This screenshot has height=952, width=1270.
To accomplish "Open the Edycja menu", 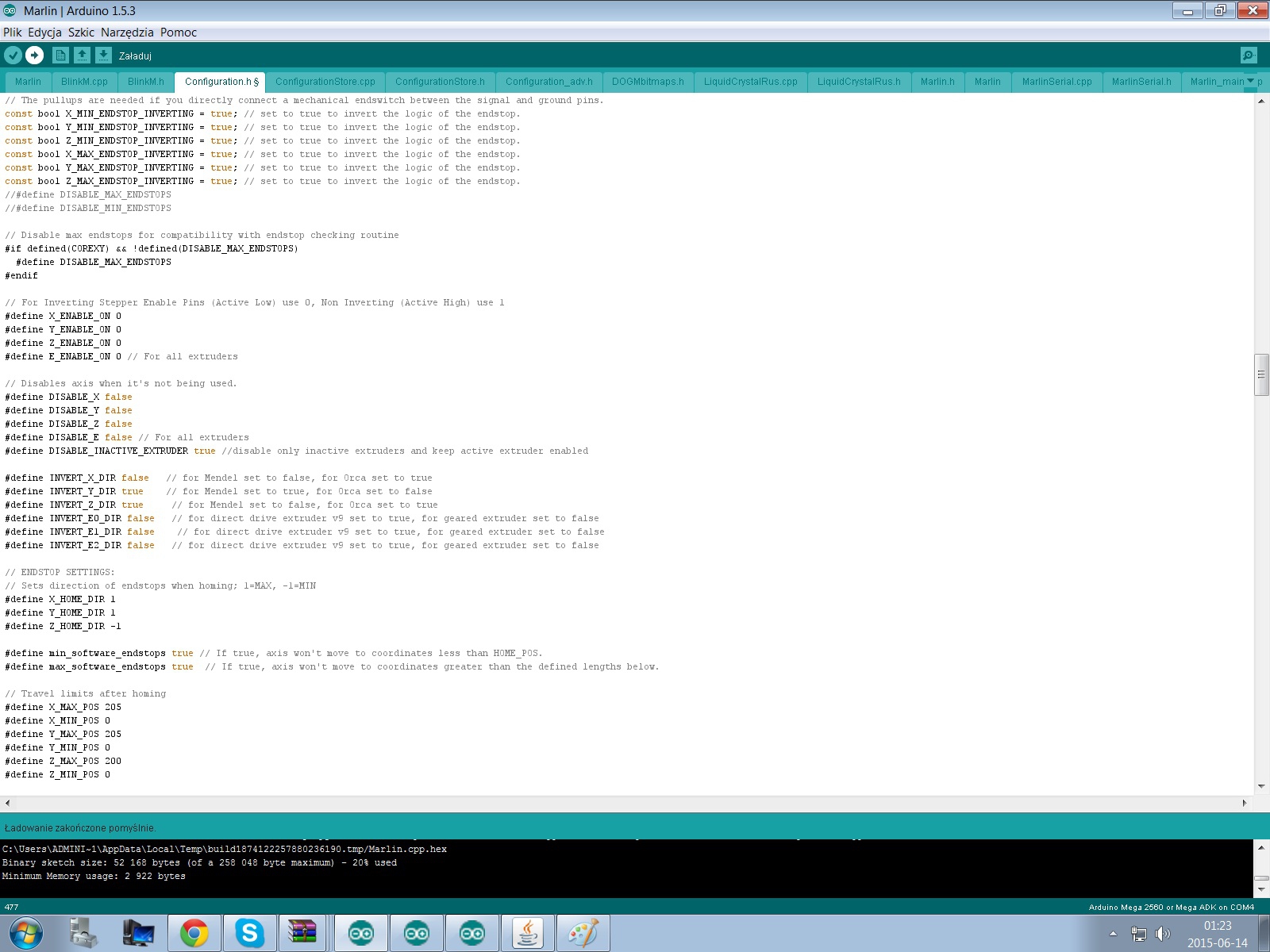I will [x=44, y=33].
